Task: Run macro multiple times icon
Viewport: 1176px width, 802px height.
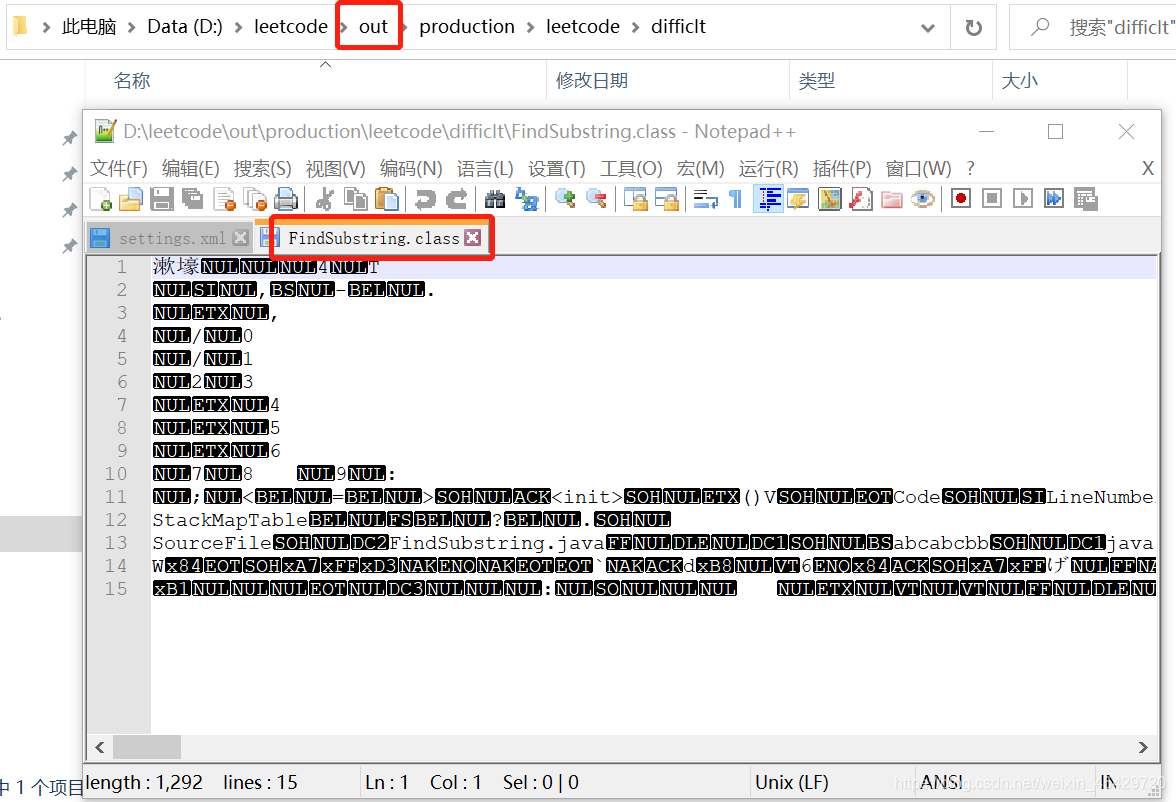Action: [1054, 199]
